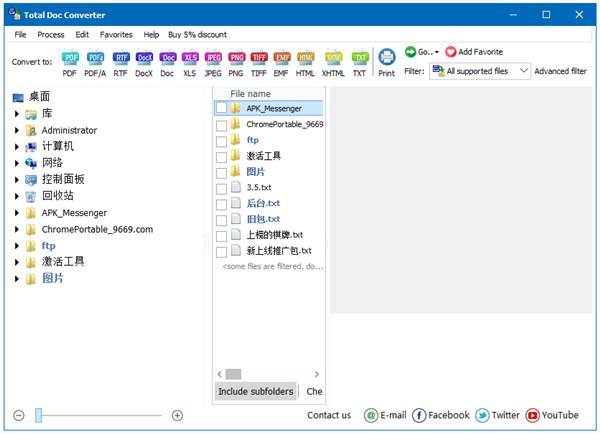Check the ftp folder checkbox in file list
Screen dimensions: 600x434
coord(222,141)
